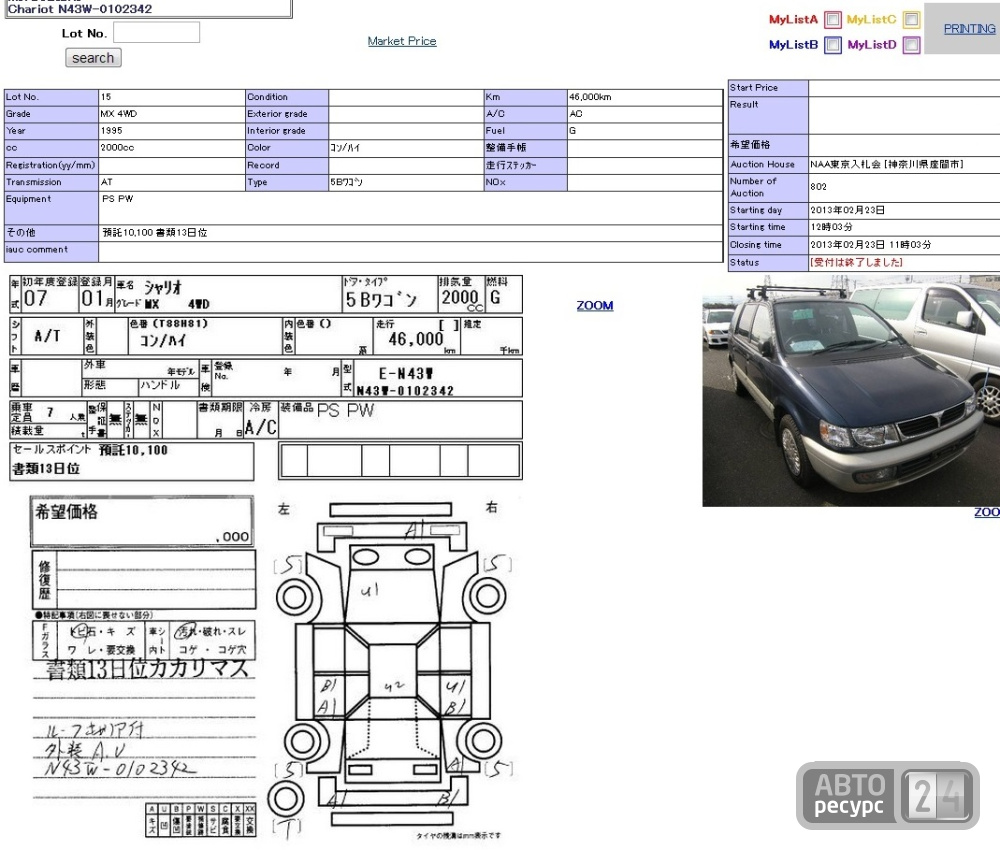
Task: Open the auction sheet damage diagram
Action: (392, 666)
